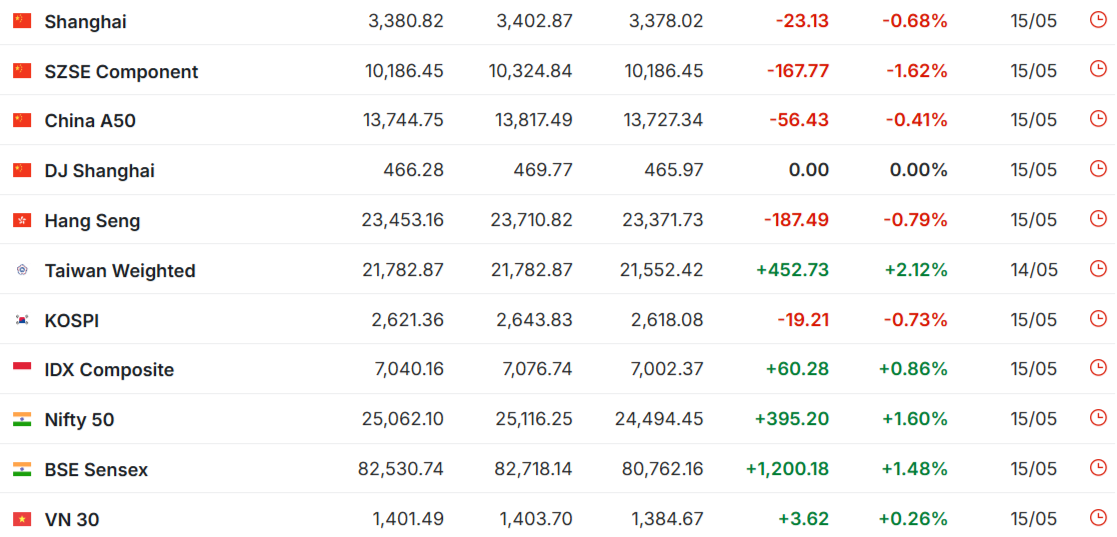This screenshot has width=1117, height=537.
Task: Click the China flag beside China A50
Action: pyautogui.click(x=22, y=120)
